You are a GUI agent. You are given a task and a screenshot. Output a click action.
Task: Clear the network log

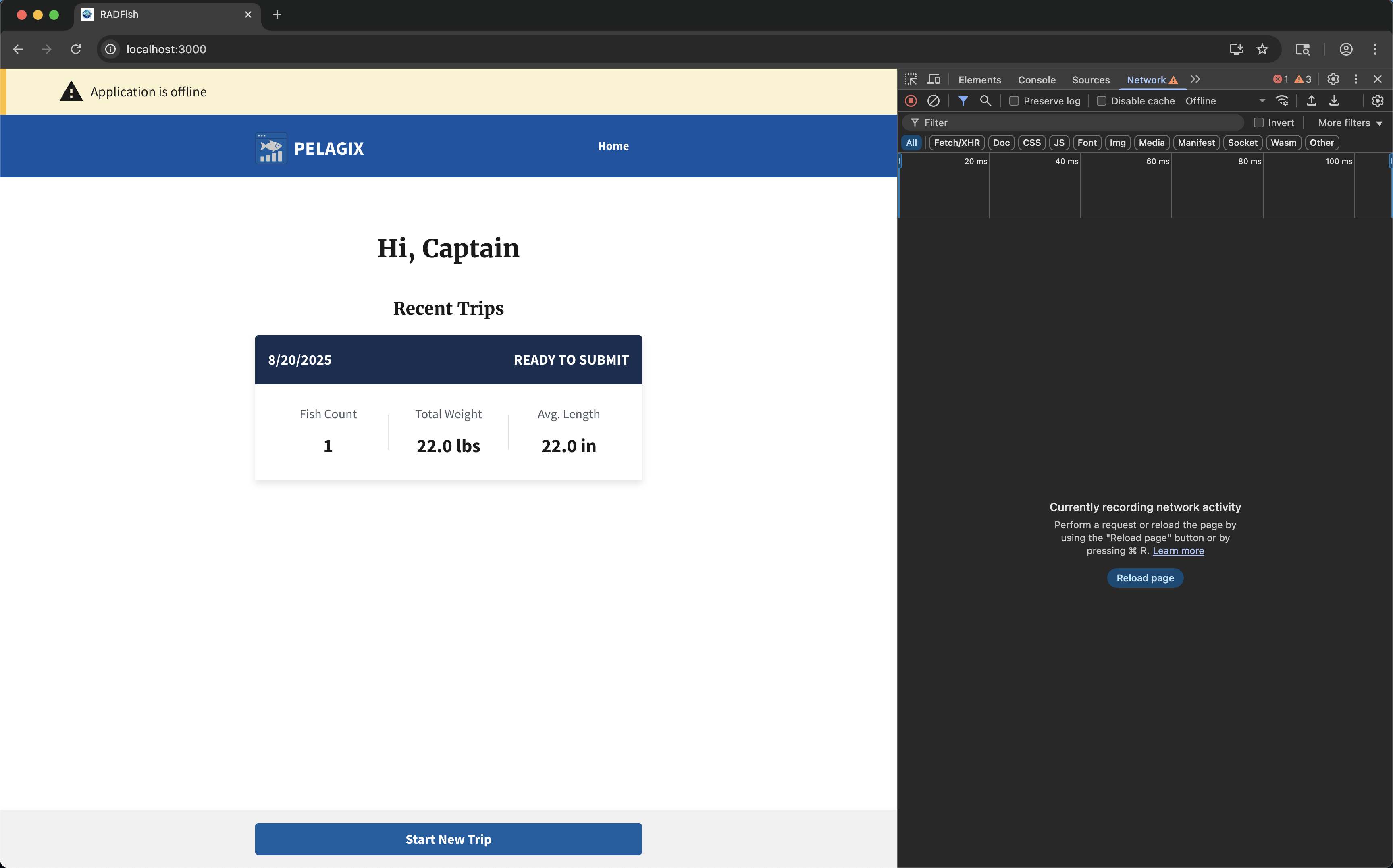pyautogui.click(x=934, y=101)
